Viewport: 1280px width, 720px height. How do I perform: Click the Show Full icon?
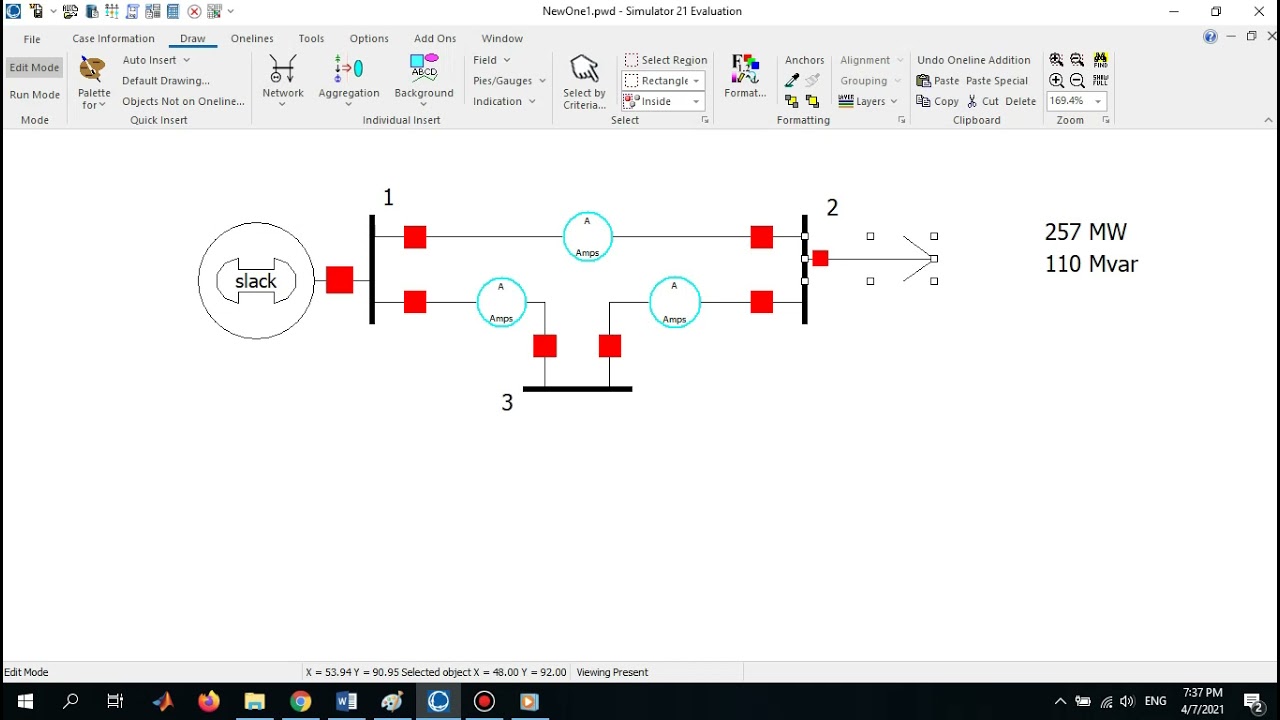click(1101, 81)
